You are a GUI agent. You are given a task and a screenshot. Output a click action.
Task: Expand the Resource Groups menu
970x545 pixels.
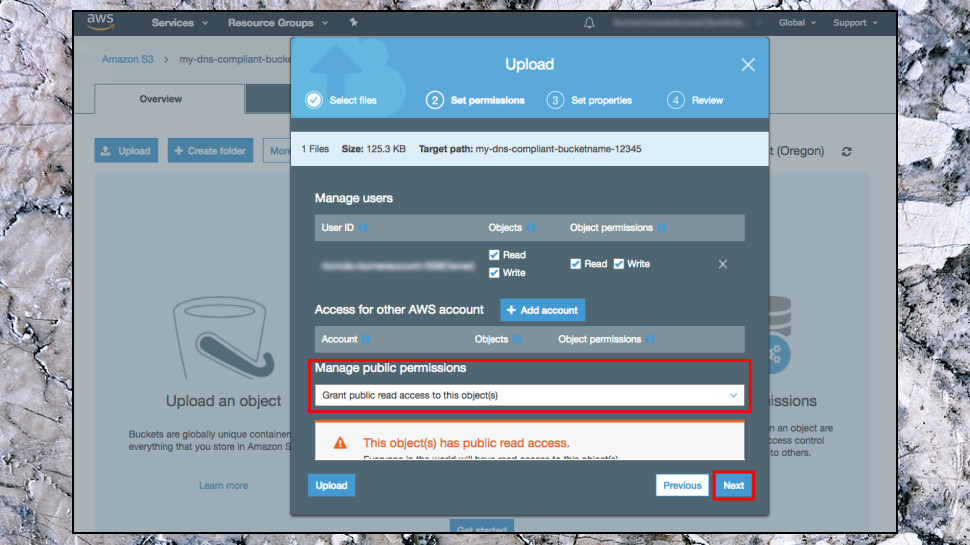(x=278, y=23)
